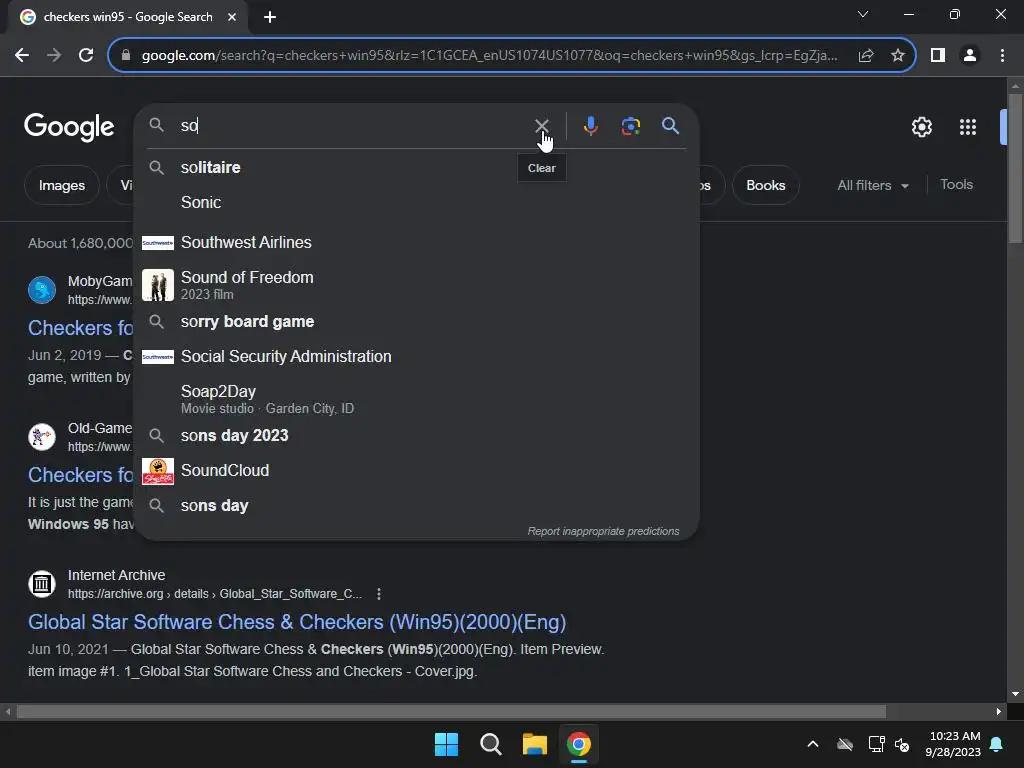Start voice search with the microphone

coord(590,125)
